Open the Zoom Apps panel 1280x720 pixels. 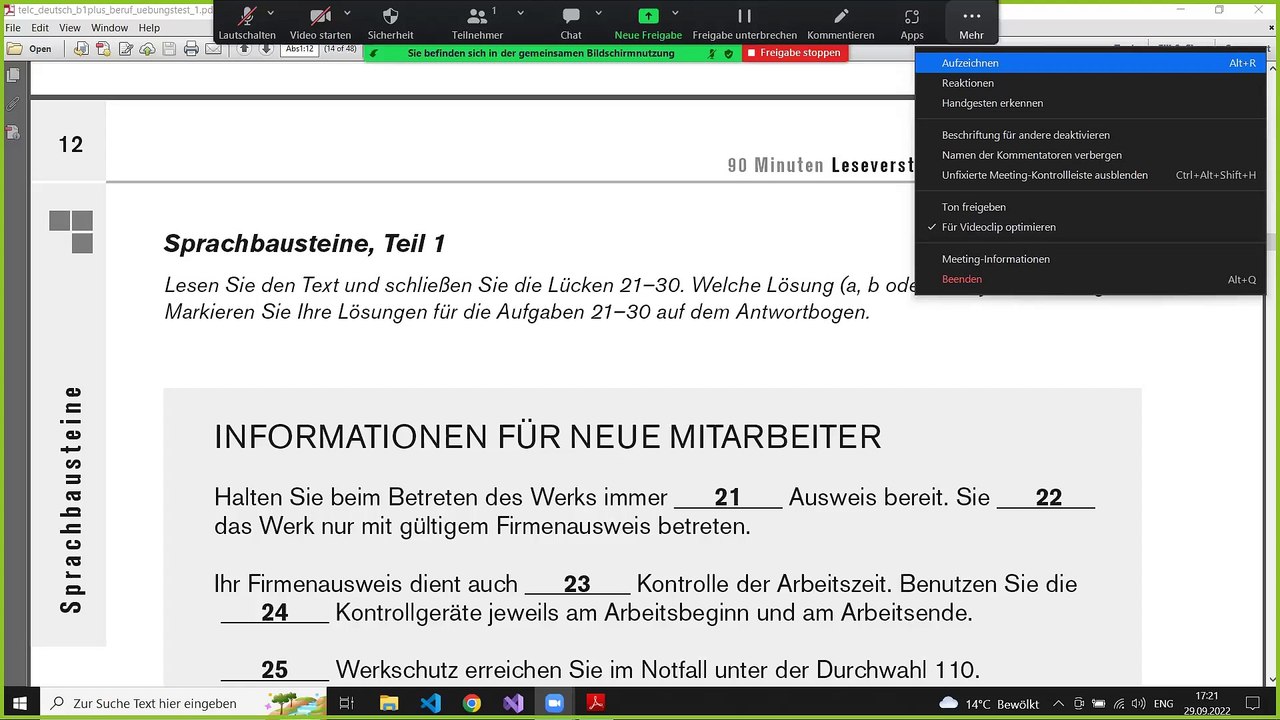coord(912,22)
